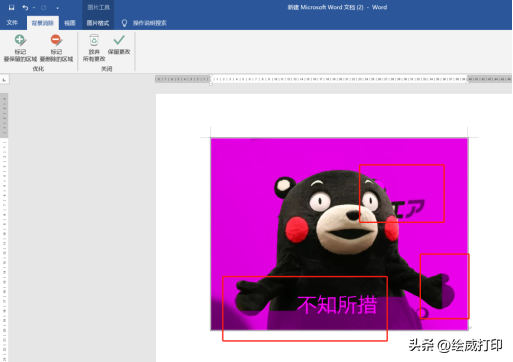The image size is (513, 362).
Task: Click the tab stop selector left of ruler
Action: click(4, 80)
